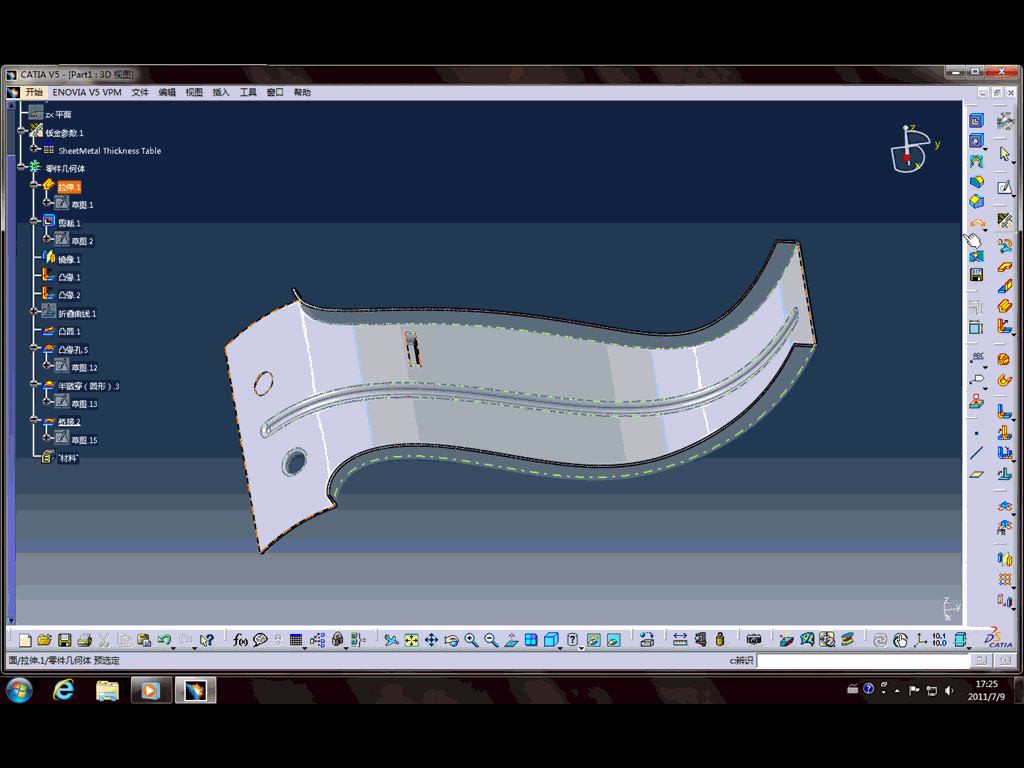
Task: Open the 编辑 menu
Action: click(x=167, y=93)
